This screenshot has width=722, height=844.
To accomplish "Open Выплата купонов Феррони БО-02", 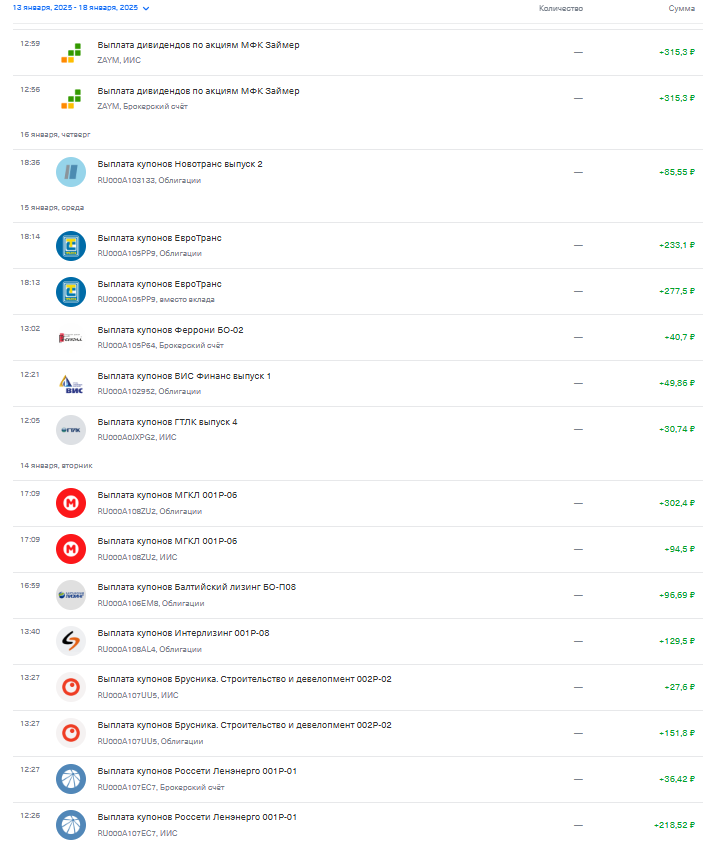I will click(x=358, y=337).
